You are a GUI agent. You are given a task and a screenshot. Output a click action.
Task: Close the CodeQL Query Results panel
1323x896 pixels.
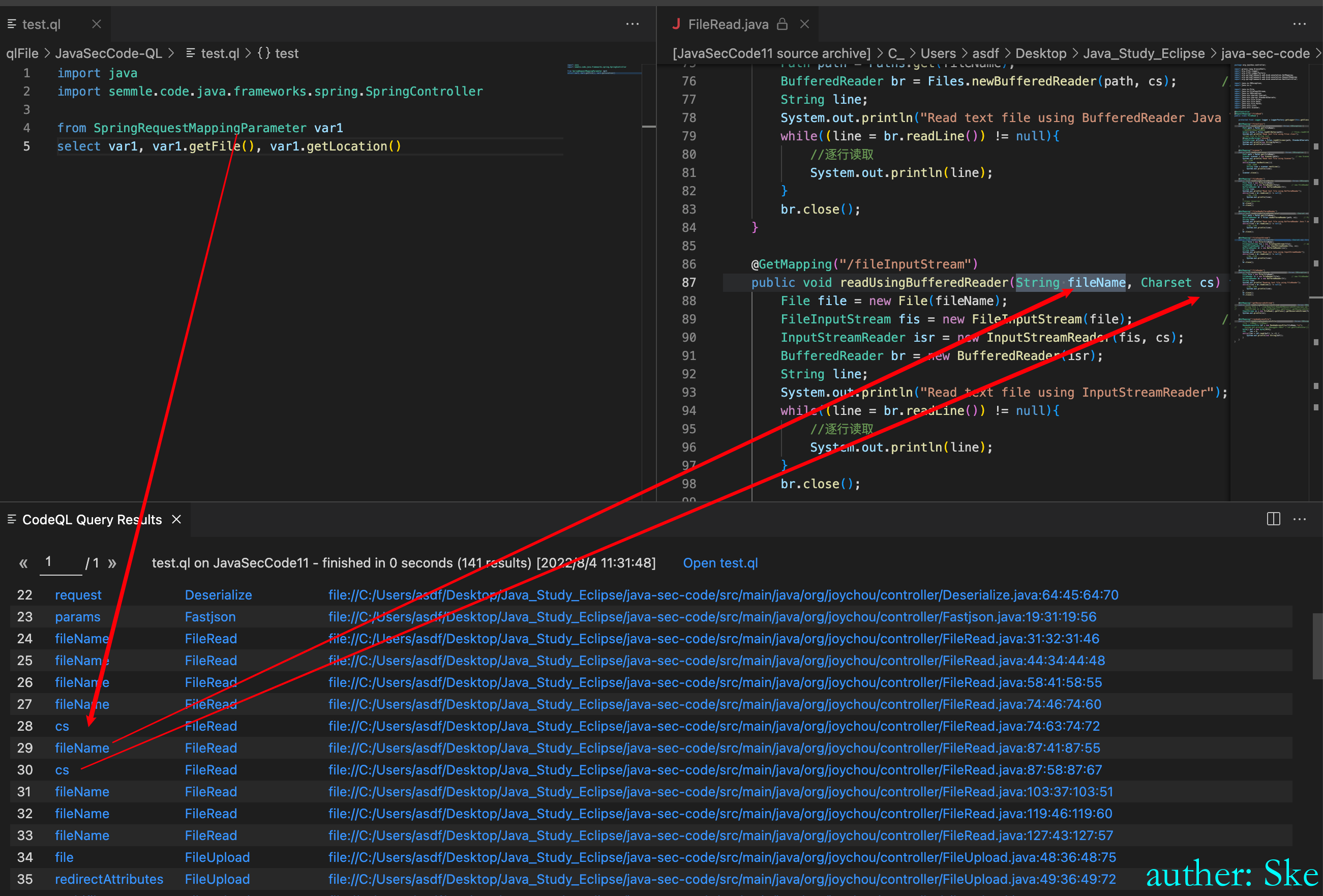(177, 519)
